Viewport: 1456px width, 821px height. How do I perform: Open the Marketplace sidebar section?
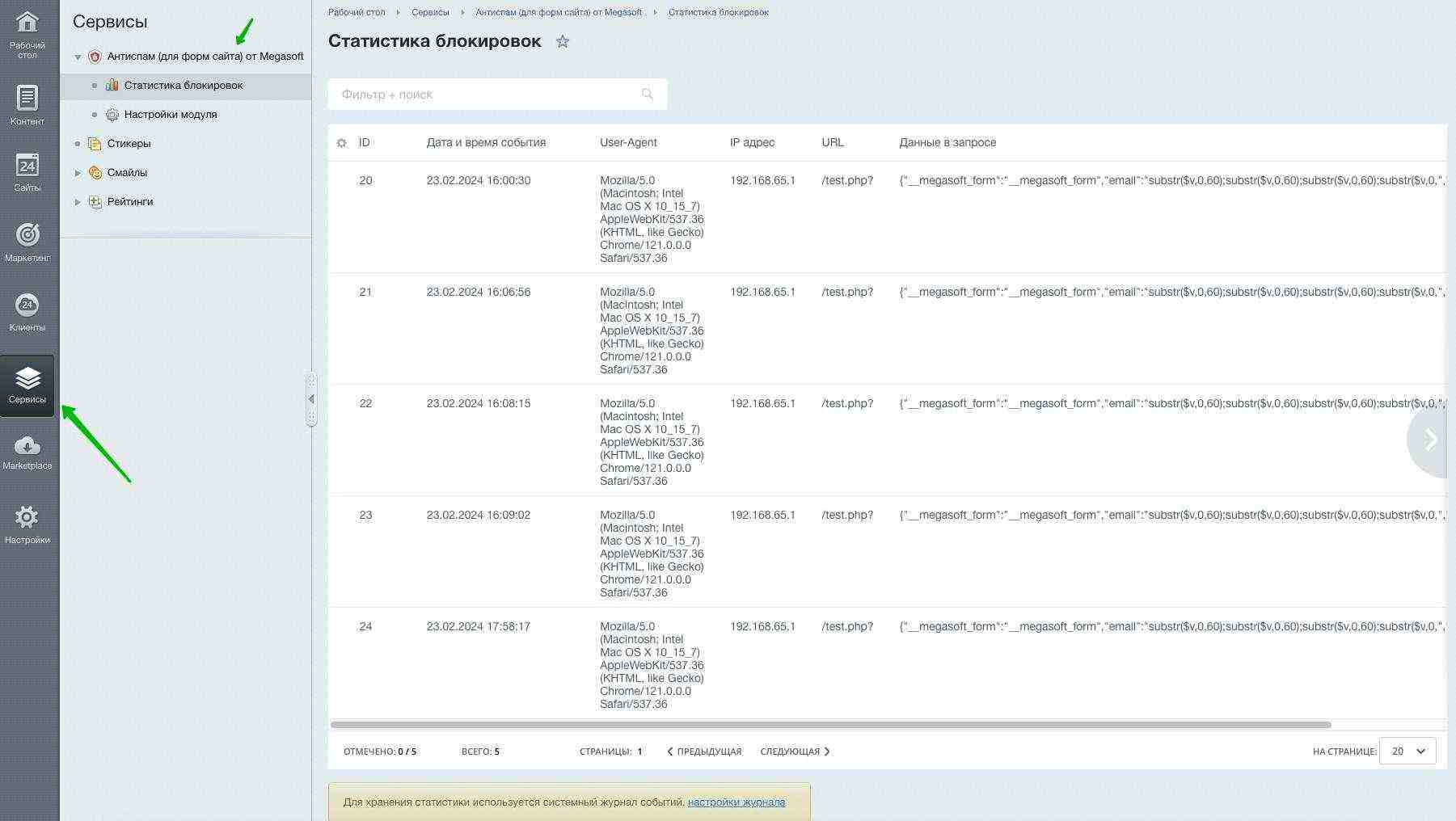(27, 453)
